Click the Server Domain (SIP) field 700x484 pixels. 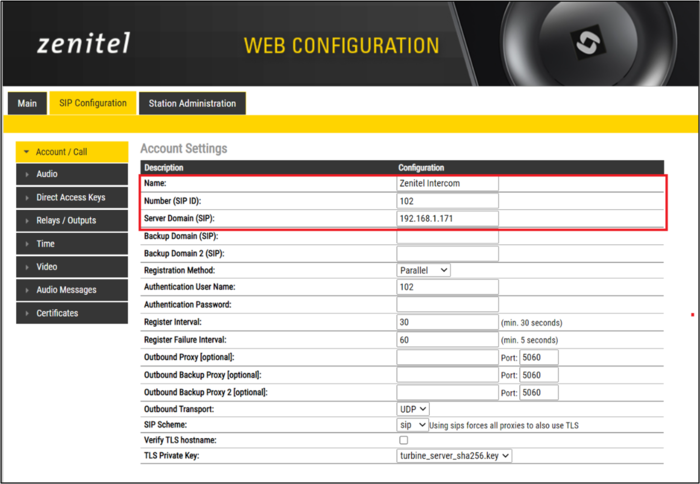[447, 218]
